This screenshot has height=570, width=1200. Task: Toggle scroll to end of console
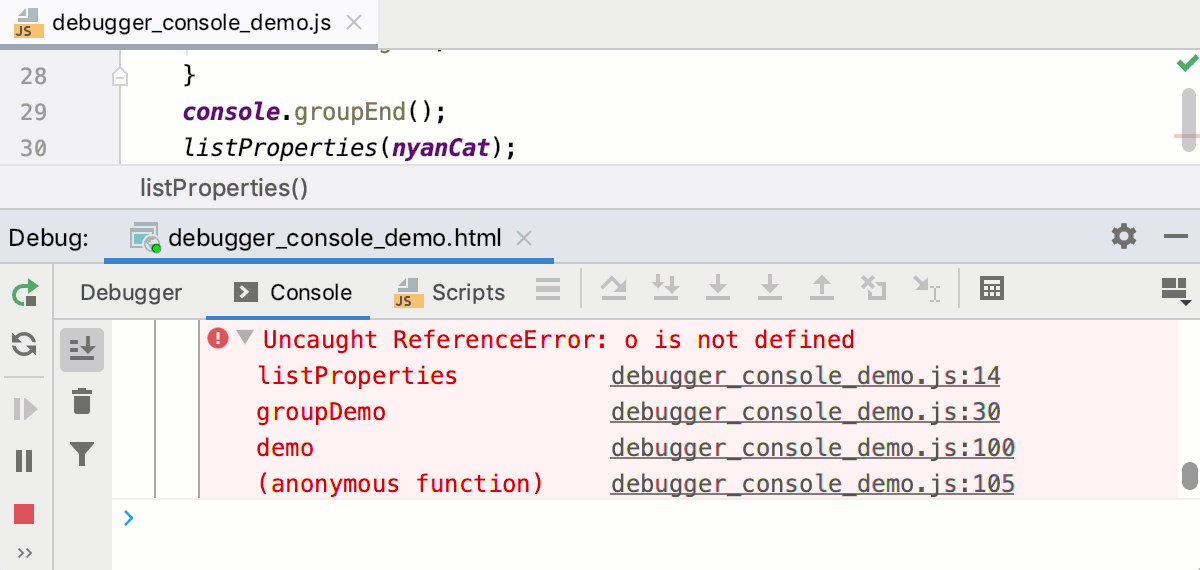82,348
